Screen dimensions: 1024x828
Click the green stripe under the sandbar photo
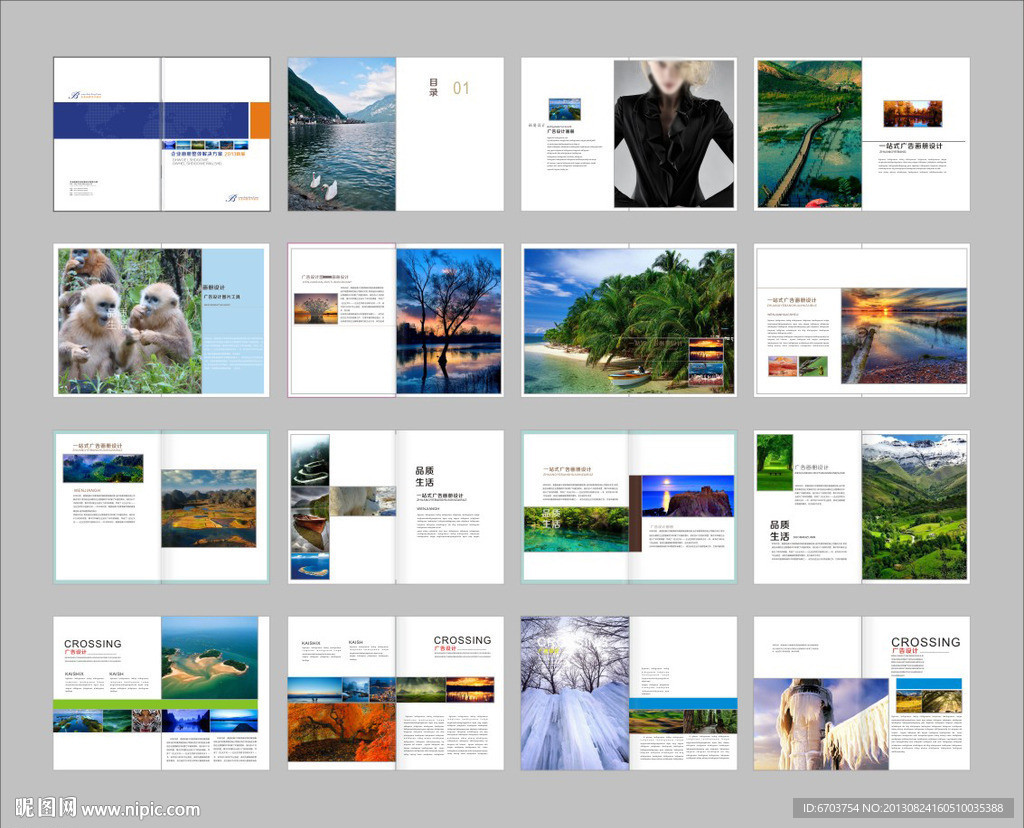tap(155, 704)
